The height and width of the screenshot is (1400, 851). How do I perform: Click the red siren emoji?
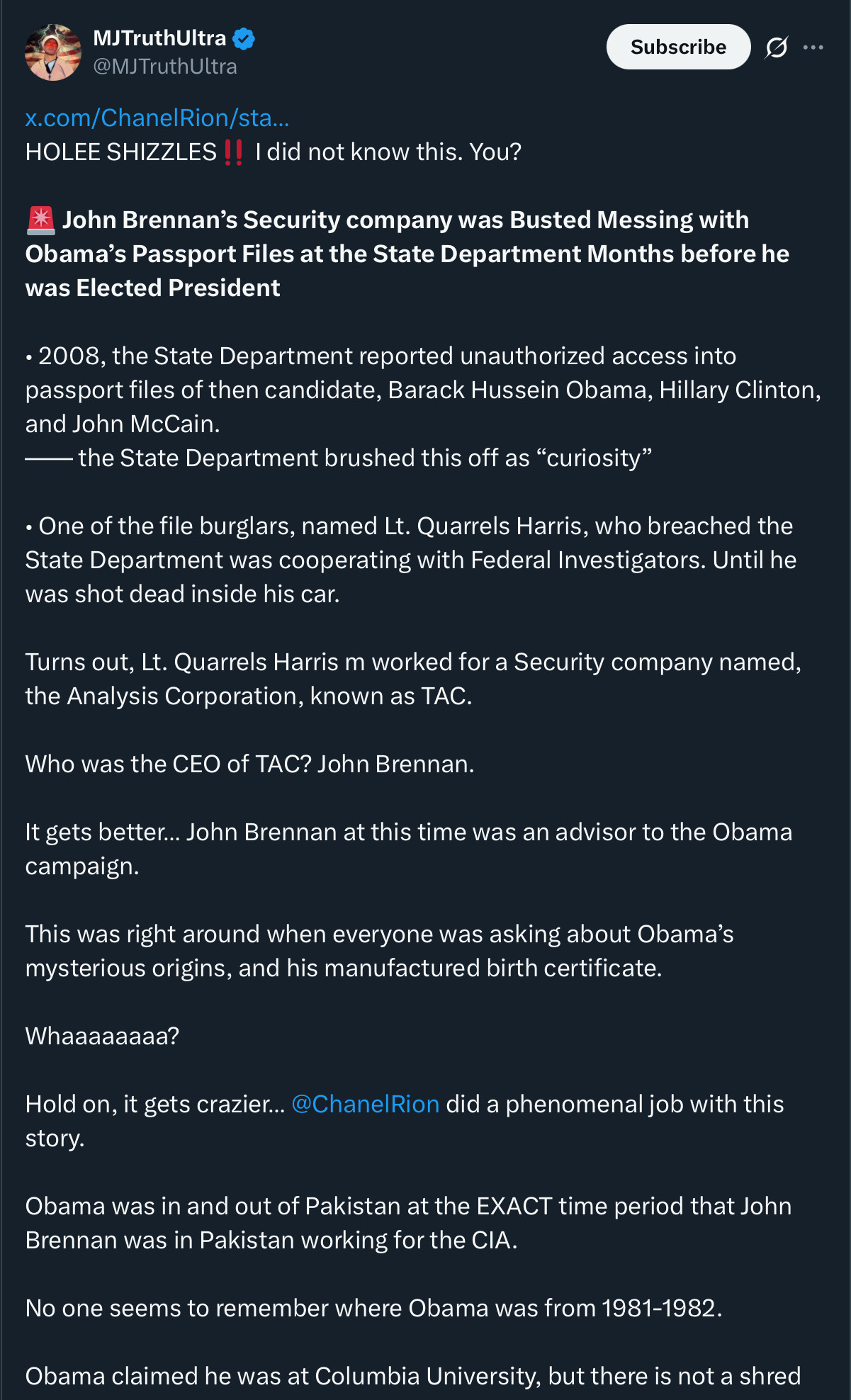[40, 220]
